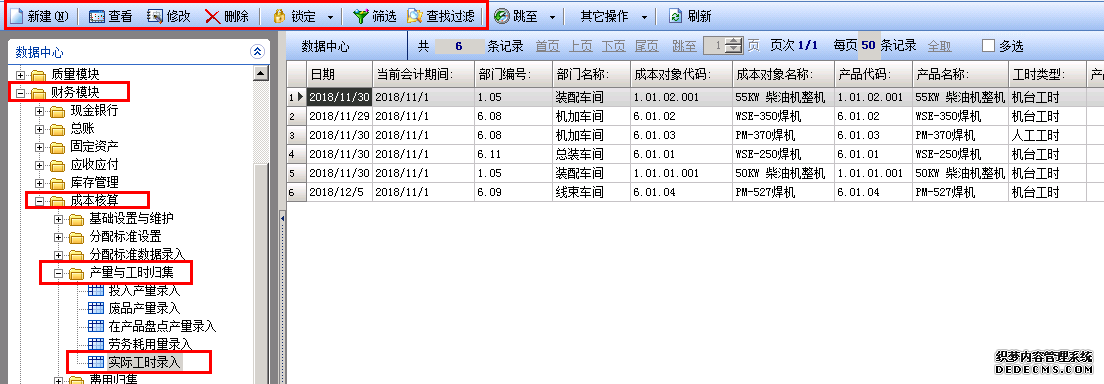The height and width of the screenshot is (384, 1104).
Task: Click the 部门编号 column header
Action: click(x=513, y=75)
